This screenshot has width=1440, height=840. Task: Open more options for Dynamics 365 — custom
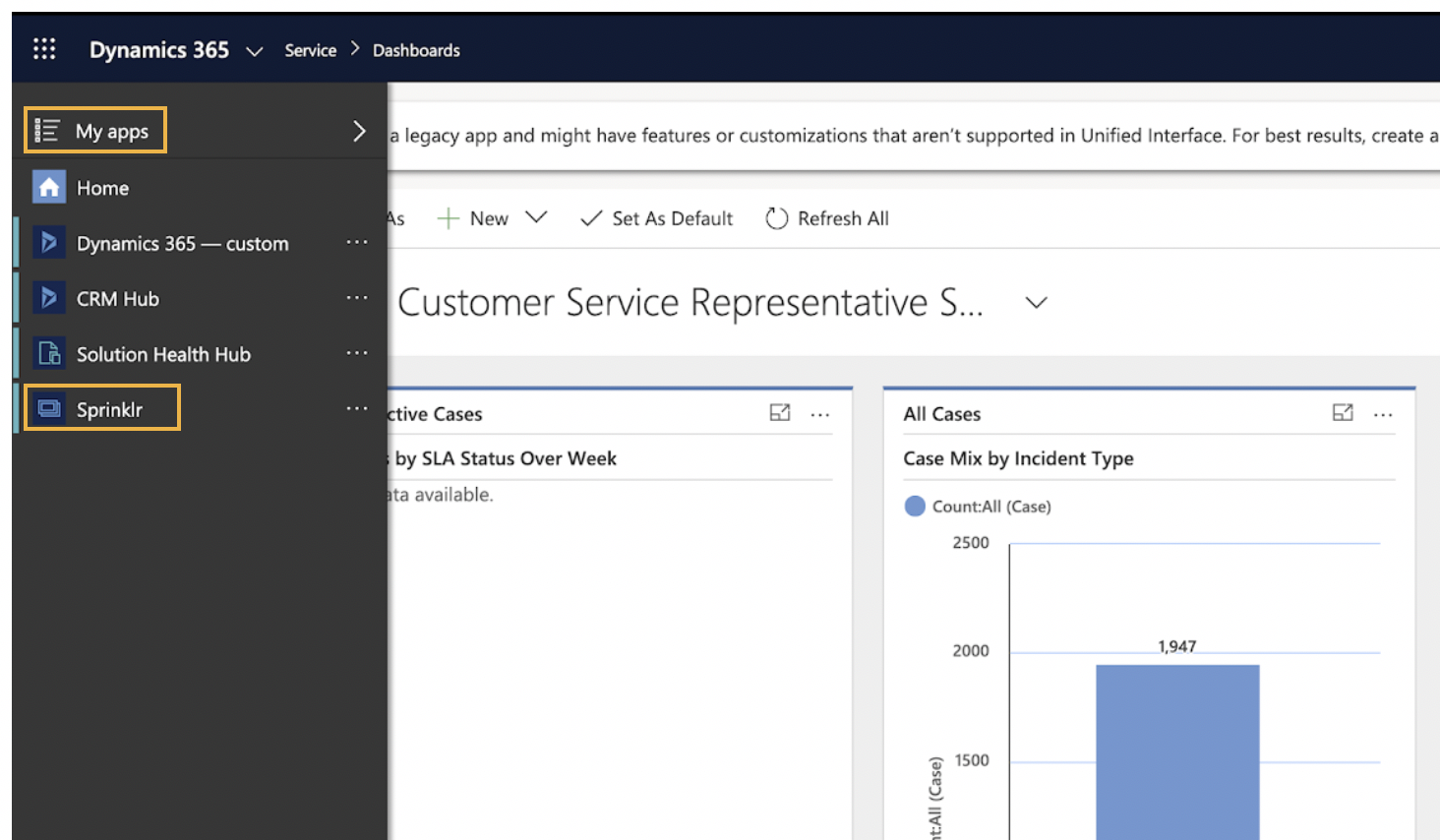(357, 242)
